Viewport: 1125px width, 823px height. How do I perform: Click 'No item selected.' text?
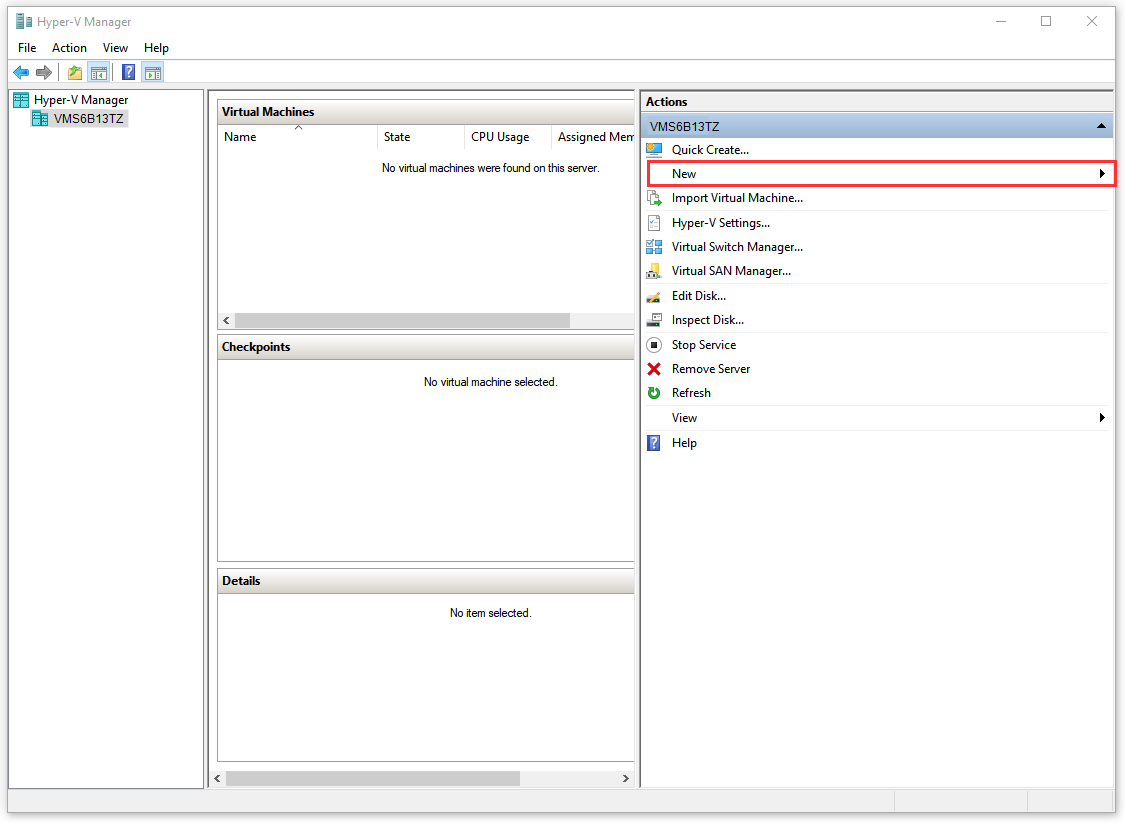(x=491, y=613)
